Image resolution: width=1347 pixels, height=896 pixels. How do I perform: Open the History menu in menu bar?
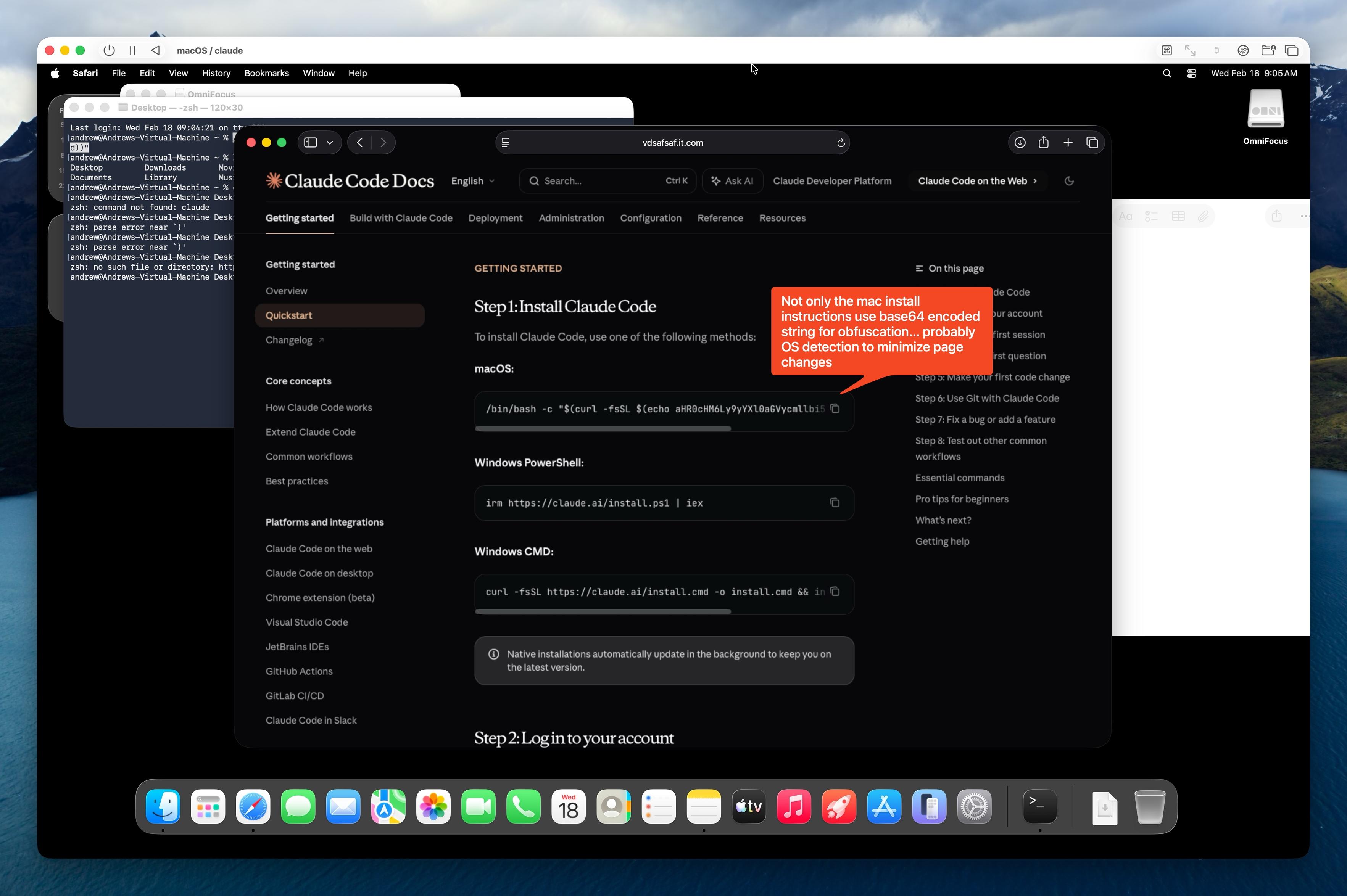click(216, 73)
